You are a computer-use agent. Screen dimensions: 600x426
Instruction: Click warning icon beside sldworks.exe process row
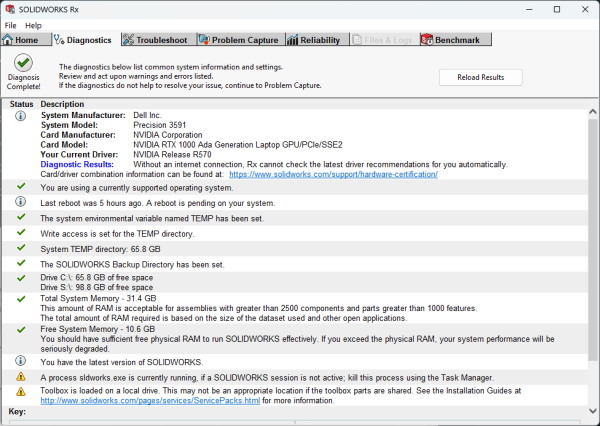21,377
